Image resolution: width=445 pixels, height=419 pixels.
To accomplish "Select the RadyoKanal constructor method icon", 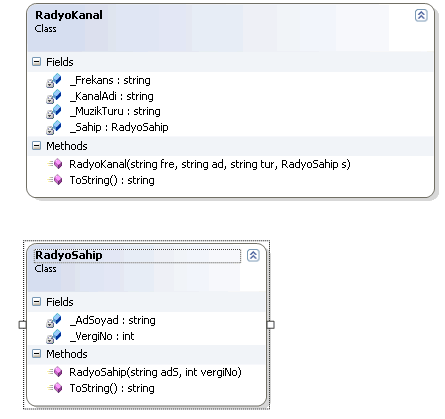I will (x=55, y=164).
